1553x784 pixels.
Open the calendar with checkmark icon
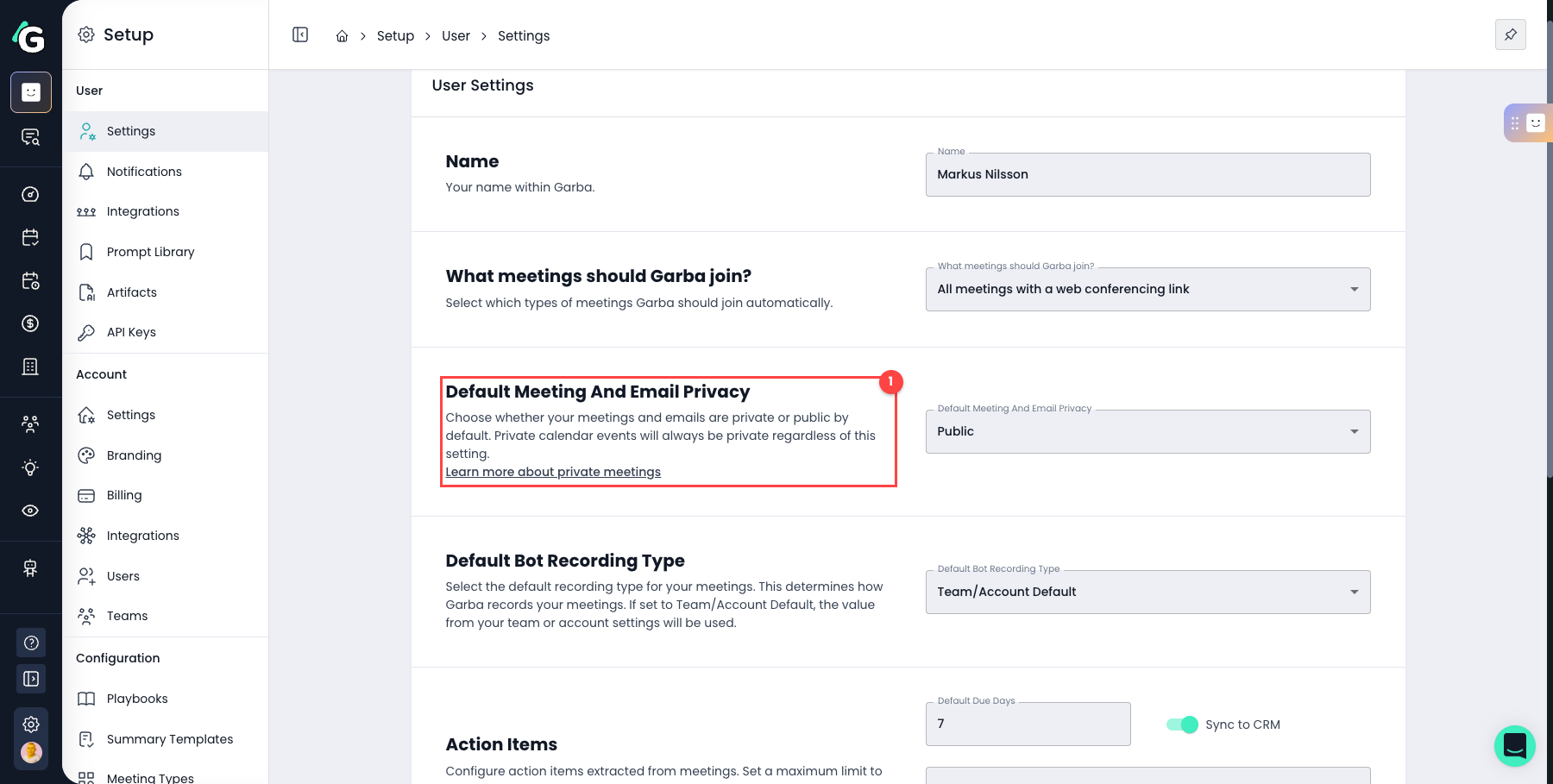pos(30,237)
